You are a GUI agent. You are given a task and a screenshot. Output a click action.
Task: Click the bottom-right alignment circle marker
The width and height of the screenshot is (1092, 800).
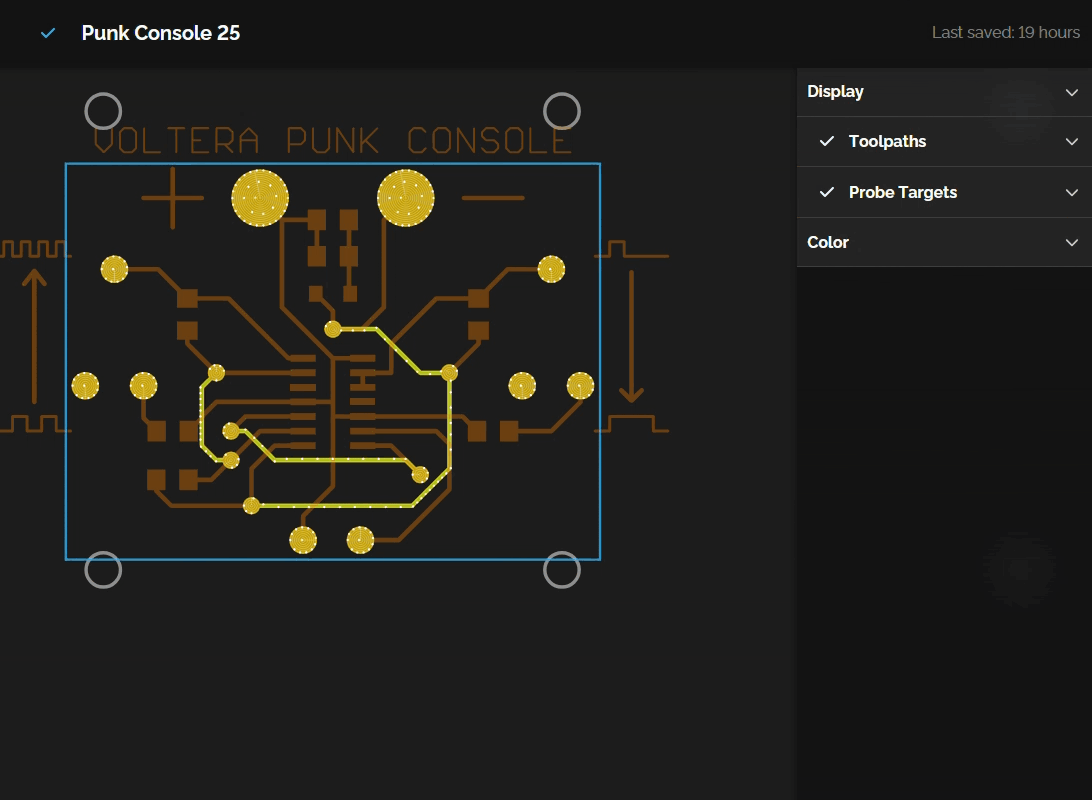(x=562, y=570)
